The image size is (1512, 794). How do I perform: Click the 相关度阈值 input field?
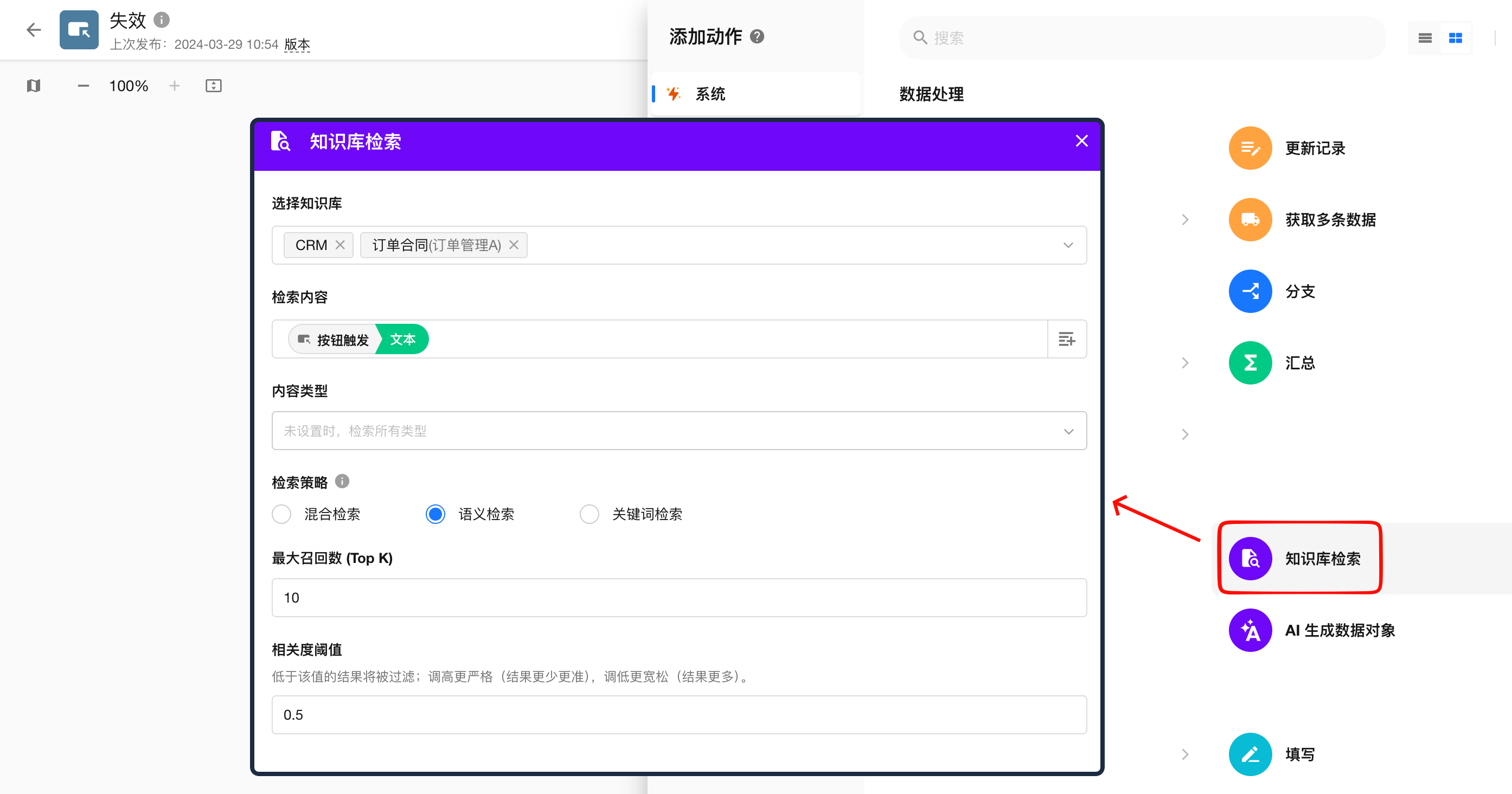coord(678,715)
